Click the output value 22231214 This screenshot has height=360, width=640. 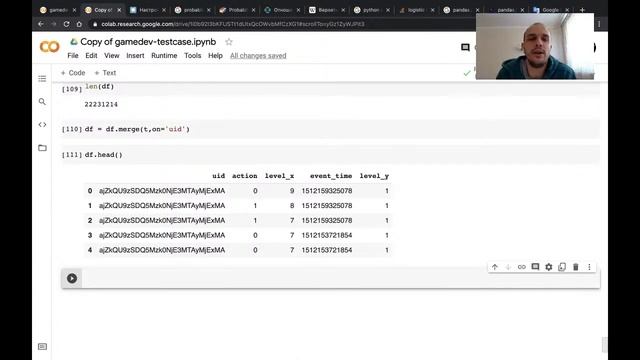point(101,104)
